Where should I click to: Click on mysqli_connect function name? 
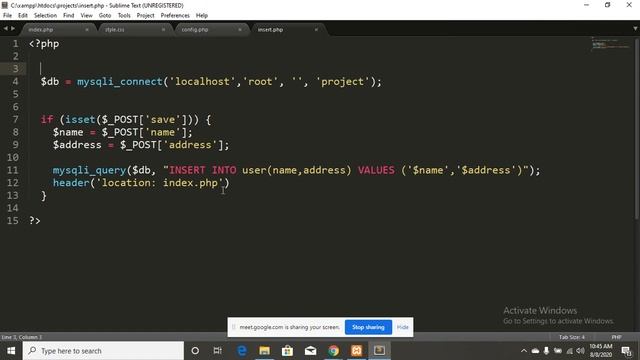point(120,82)
